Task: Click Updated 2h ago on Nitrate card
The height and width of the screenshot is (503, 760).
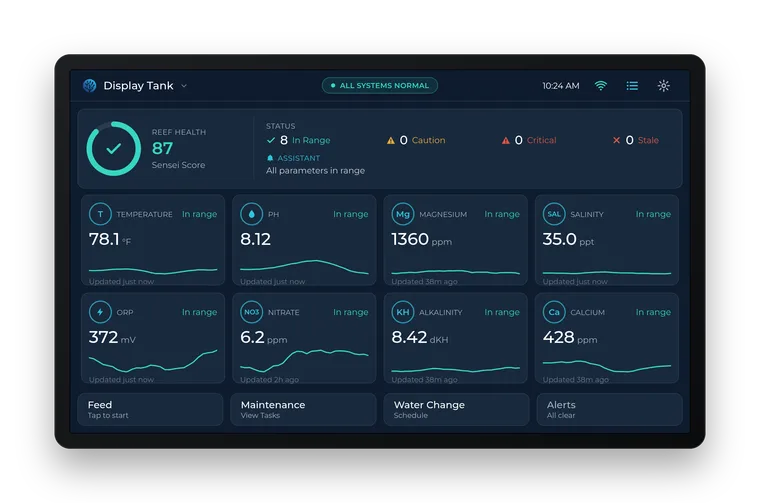Action: click(269, 379)
